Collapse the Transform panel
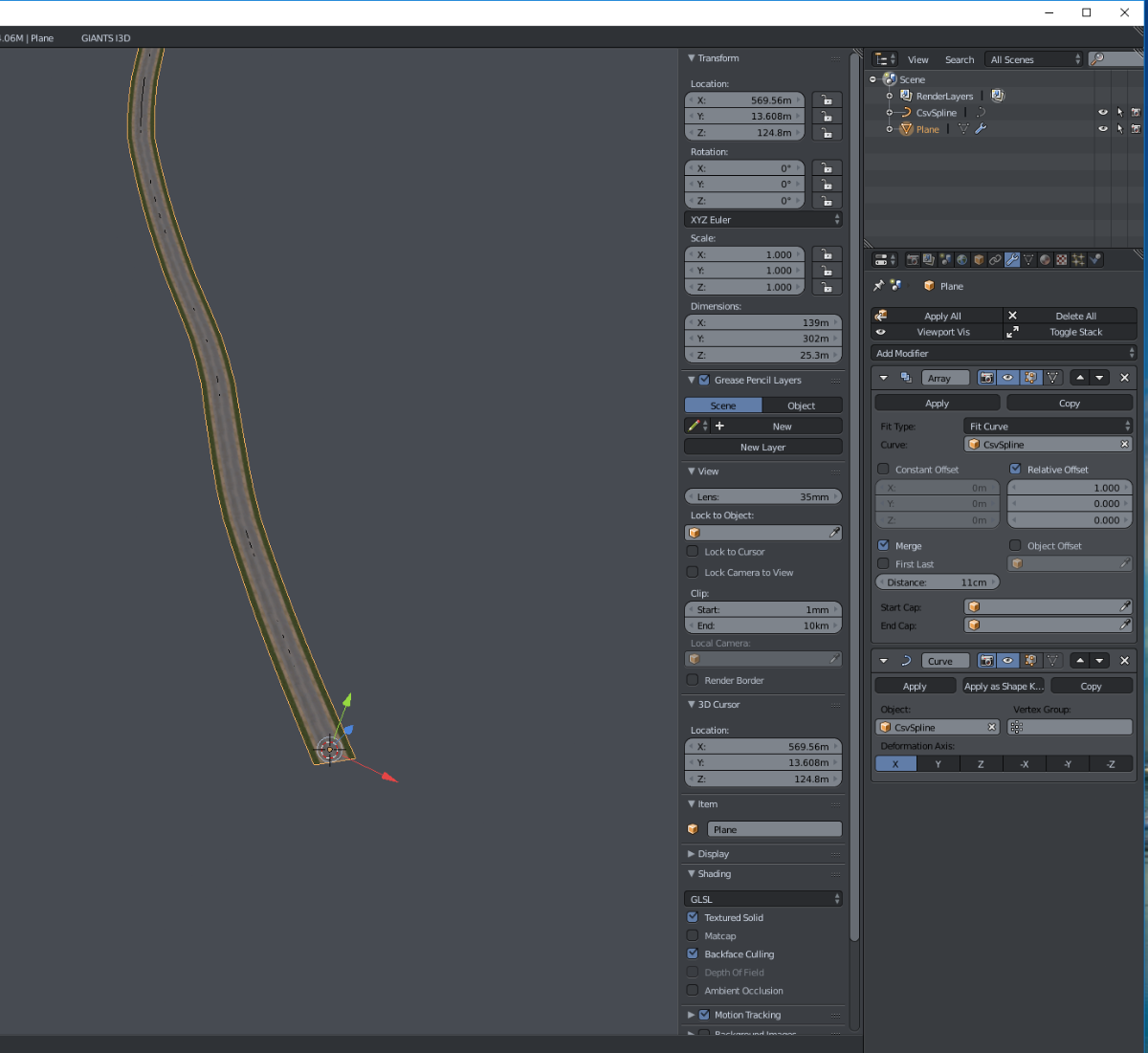Viewport: 1148px width, 1053px height. 713,58
